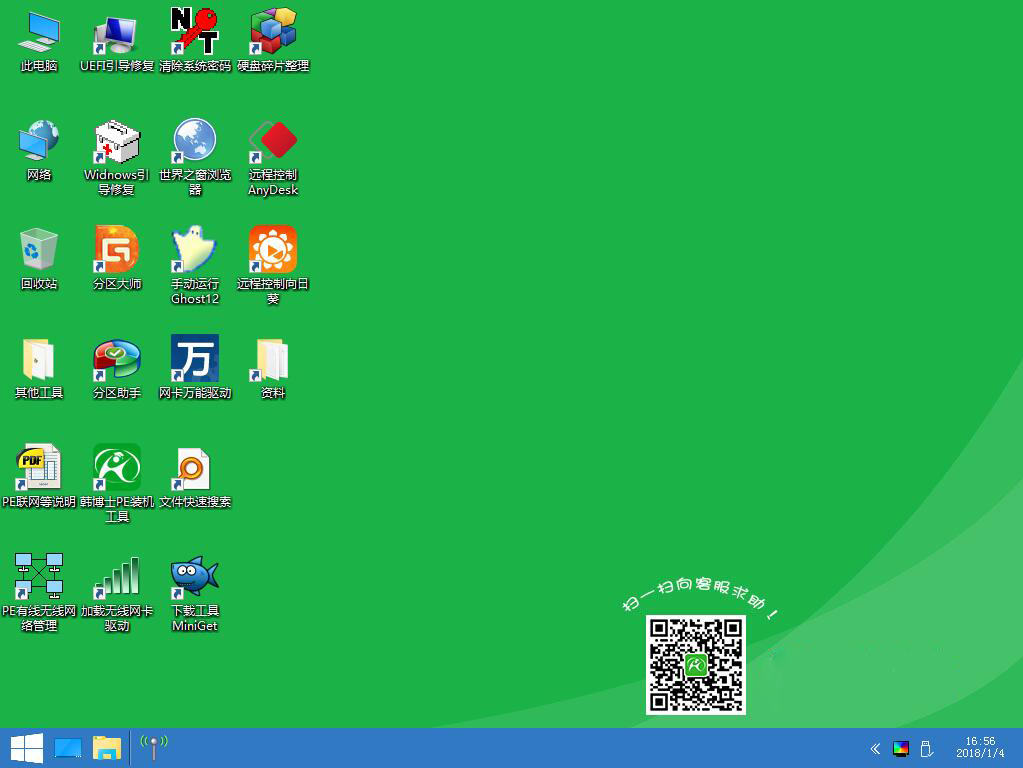Click the 世界之窗浏览器 browser icon
1023x768 pixels.
tap(195, 142)
